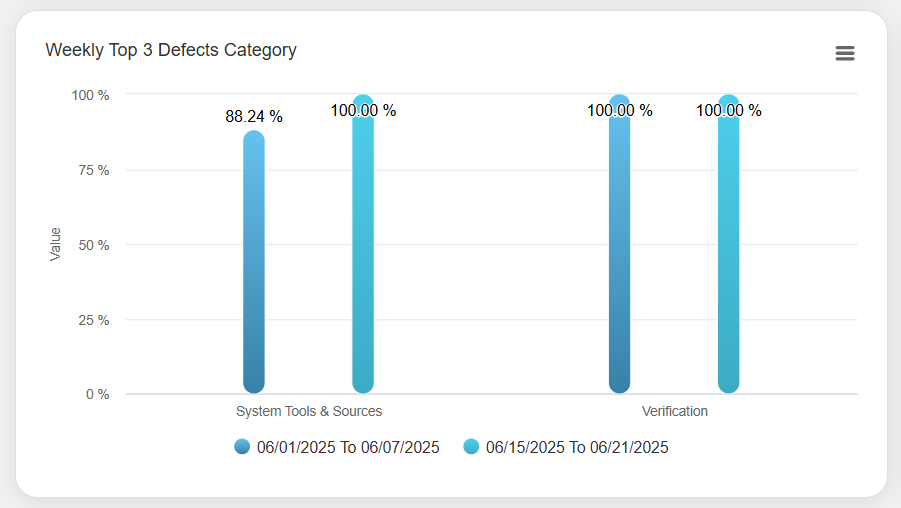This screenshot has width=901, height=508.
Task: Toggle the 06/01/2025 To 06/07/2025 series label
Action: tap(347, 447)
